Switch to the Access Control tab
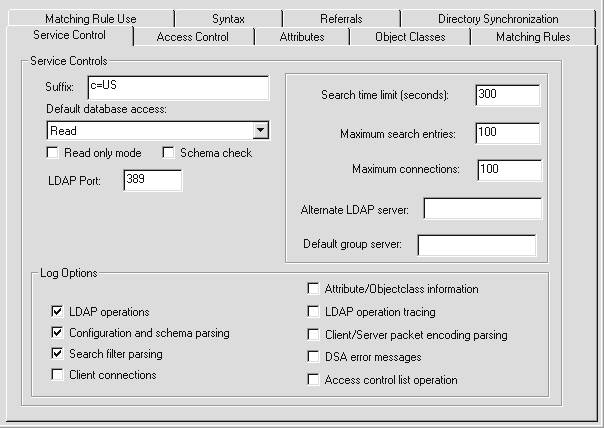This screenshot has width=604, height=428. pyautogui.click(x=193, y=37)
